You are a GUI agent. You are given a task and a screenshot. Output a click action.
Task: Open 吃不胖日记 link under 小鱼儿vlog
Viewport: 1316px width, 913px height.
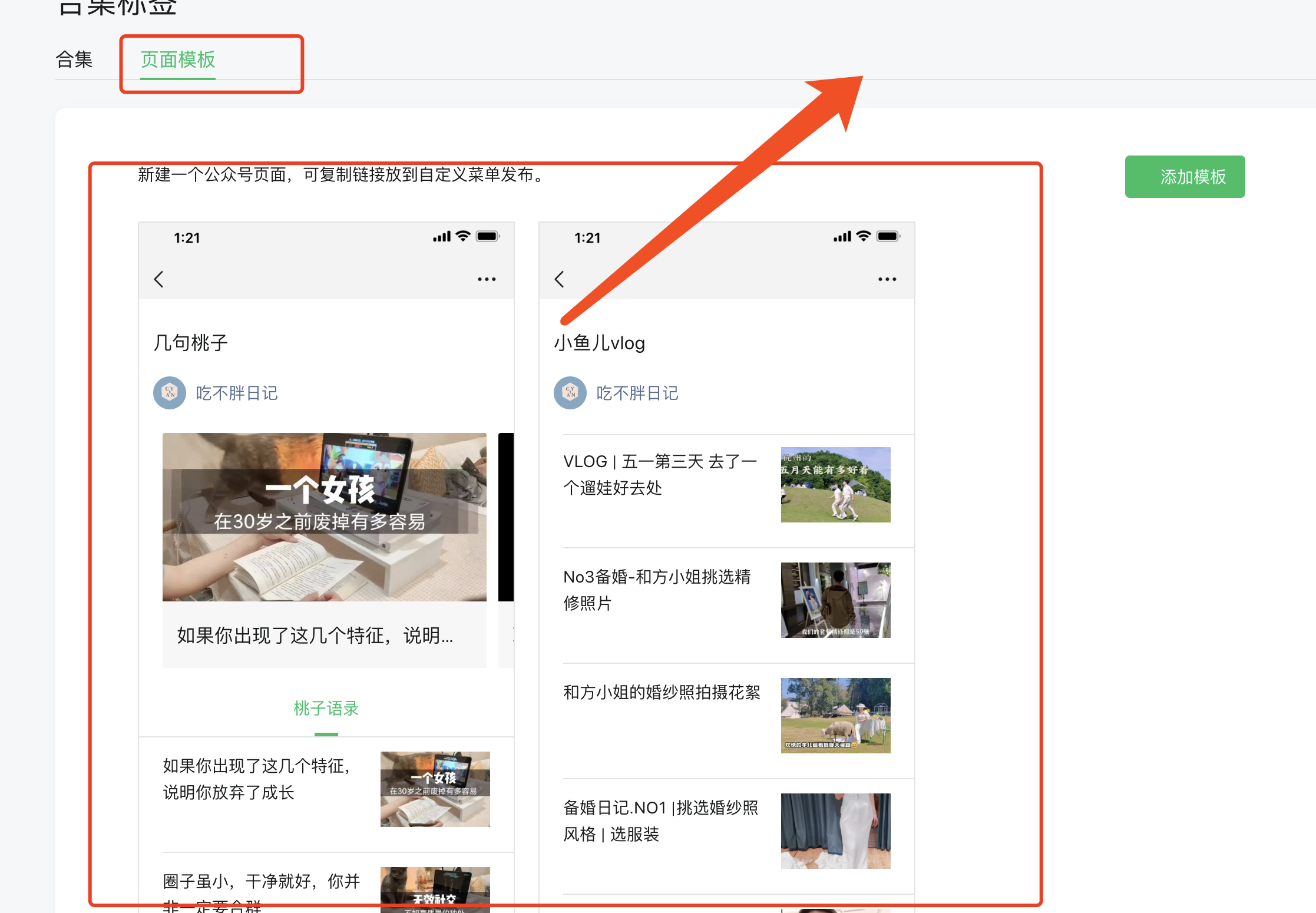637,393
